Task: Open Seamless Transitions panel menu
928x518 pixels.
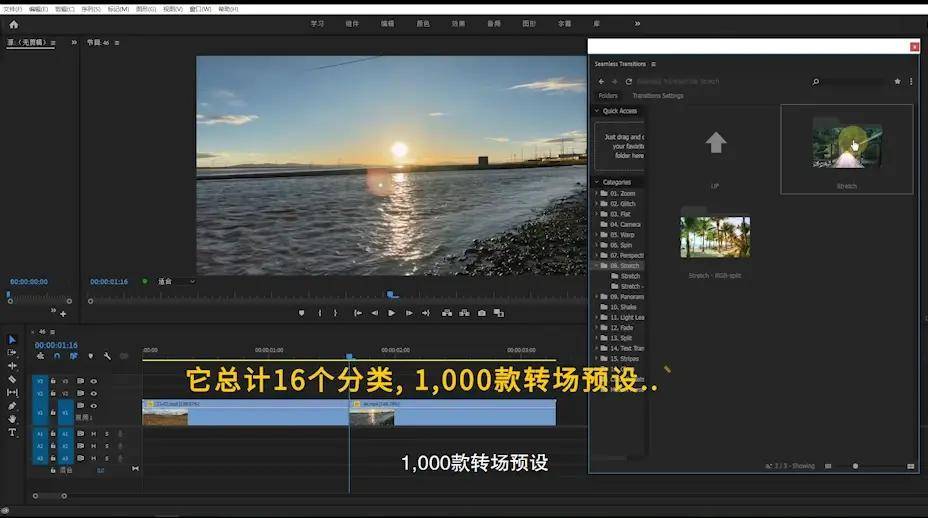Action: coord(653,64)
